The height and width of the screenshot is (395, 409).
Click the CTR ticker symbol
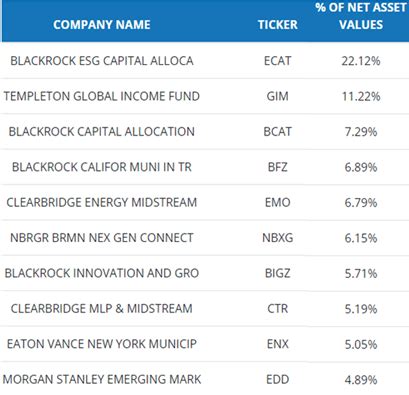click(x=278, y=309)
